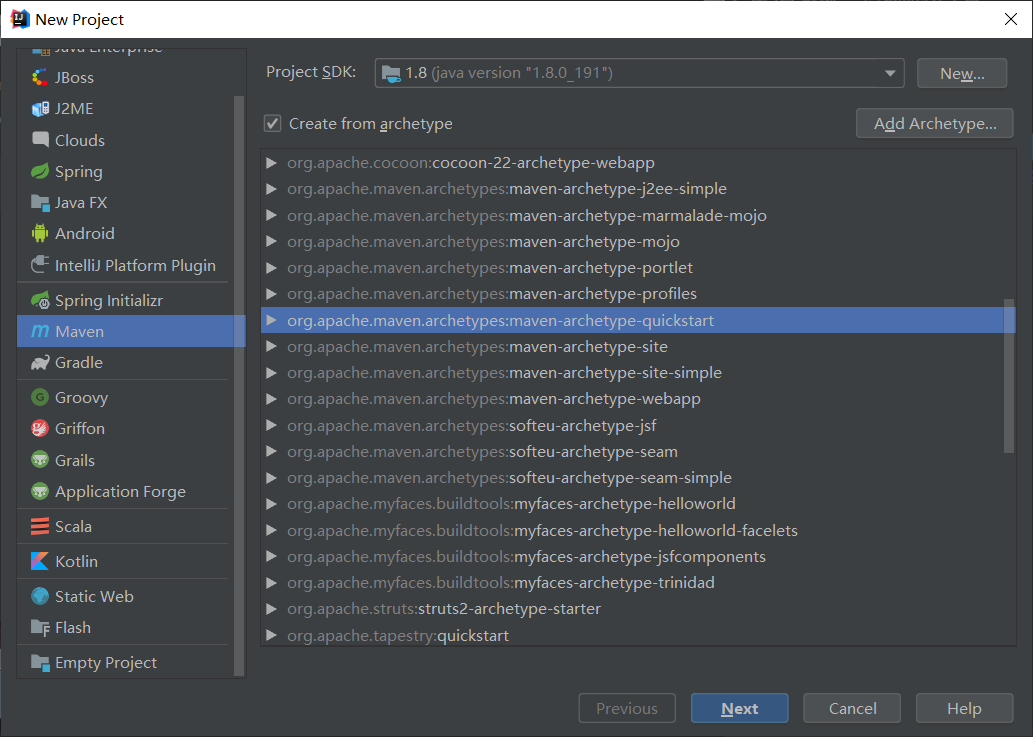Click the Griffon red icon

(40, 428)
